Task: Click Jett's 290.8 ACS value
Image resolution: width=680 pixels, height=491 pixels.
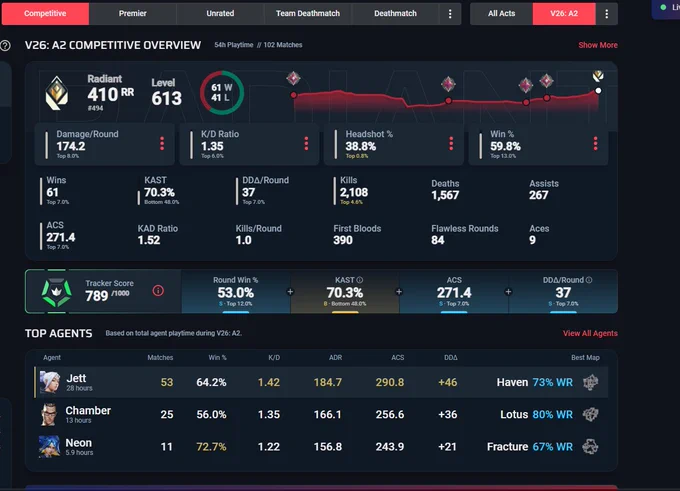Action: point(390,382)
